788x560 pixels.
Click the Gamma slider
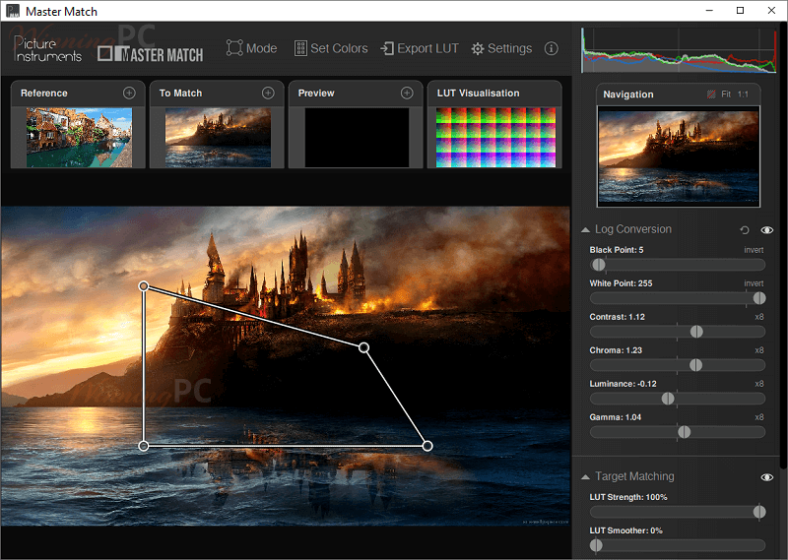click(x=677, y=432)
